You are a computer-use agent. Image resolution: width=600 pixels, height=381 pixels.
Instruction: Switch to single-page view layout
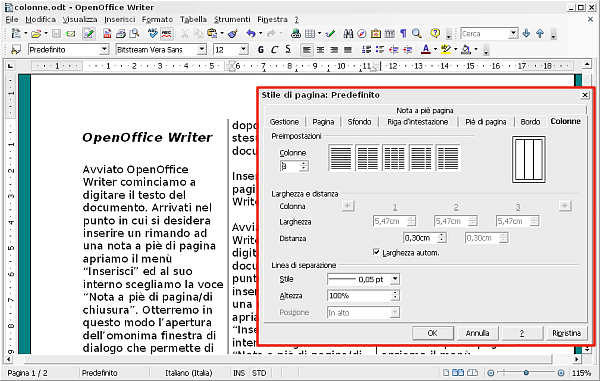[446, 373]
